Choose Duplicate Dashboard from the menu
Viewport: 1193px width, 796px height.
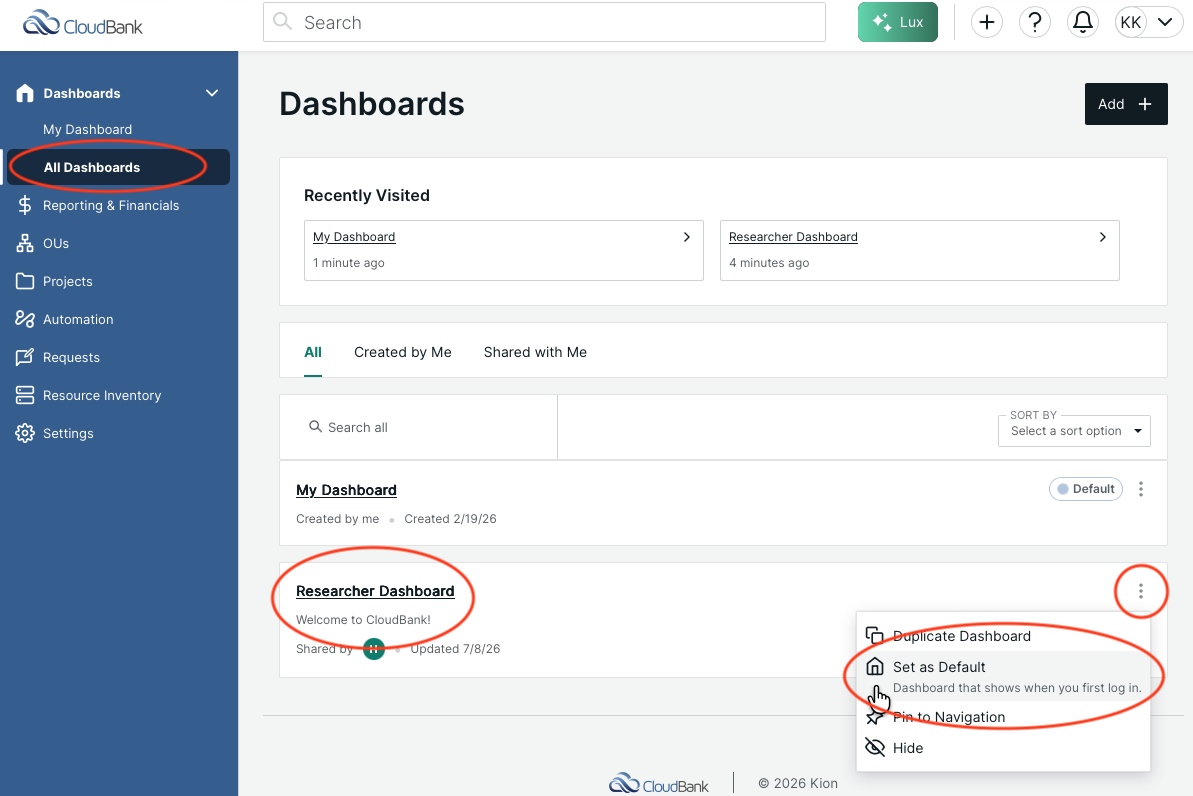click(1003, 635)
